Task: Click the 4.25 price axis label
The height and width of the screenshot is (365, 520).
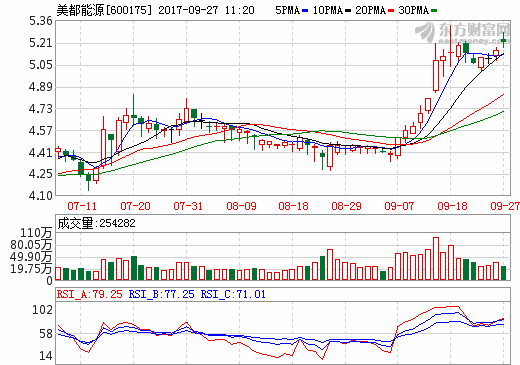Action: point(41,174)
